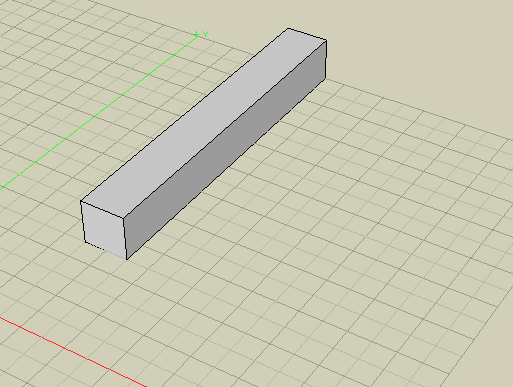Select the left vertical edge of the end face
Viewport: 513px width, 387px height.
(x=83, y=221)
